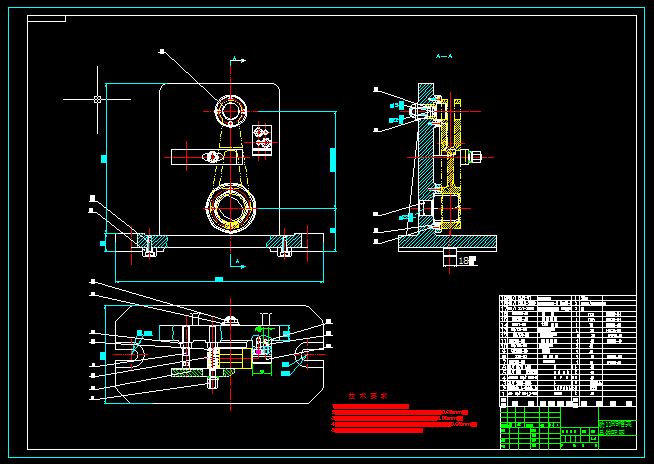Click the empty label box at frame corner
The height and width of the screenshot is (464, 654).
point(46,18)
